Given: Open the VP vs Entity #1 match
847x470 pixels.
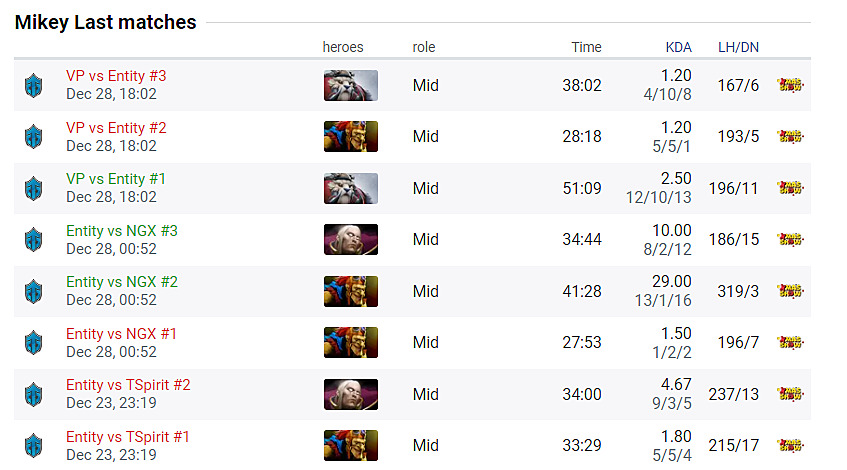Looking at the screenshot, I should (116, 179).
